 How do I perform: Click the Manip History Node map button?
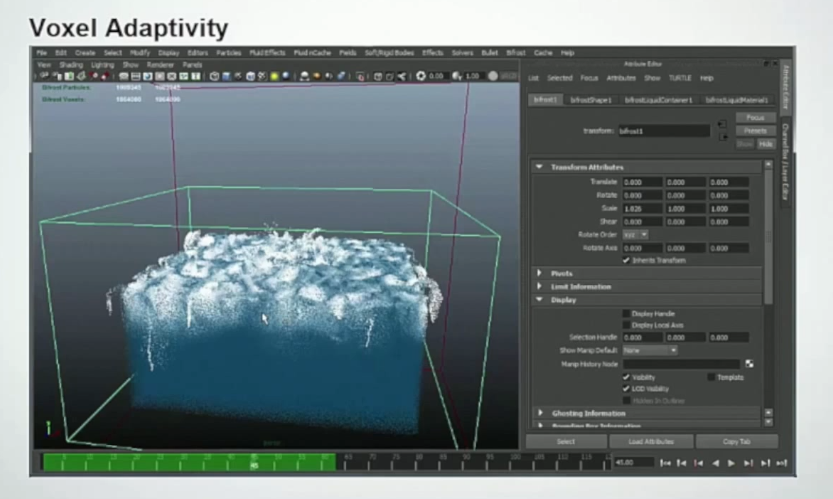coord(749,364)
